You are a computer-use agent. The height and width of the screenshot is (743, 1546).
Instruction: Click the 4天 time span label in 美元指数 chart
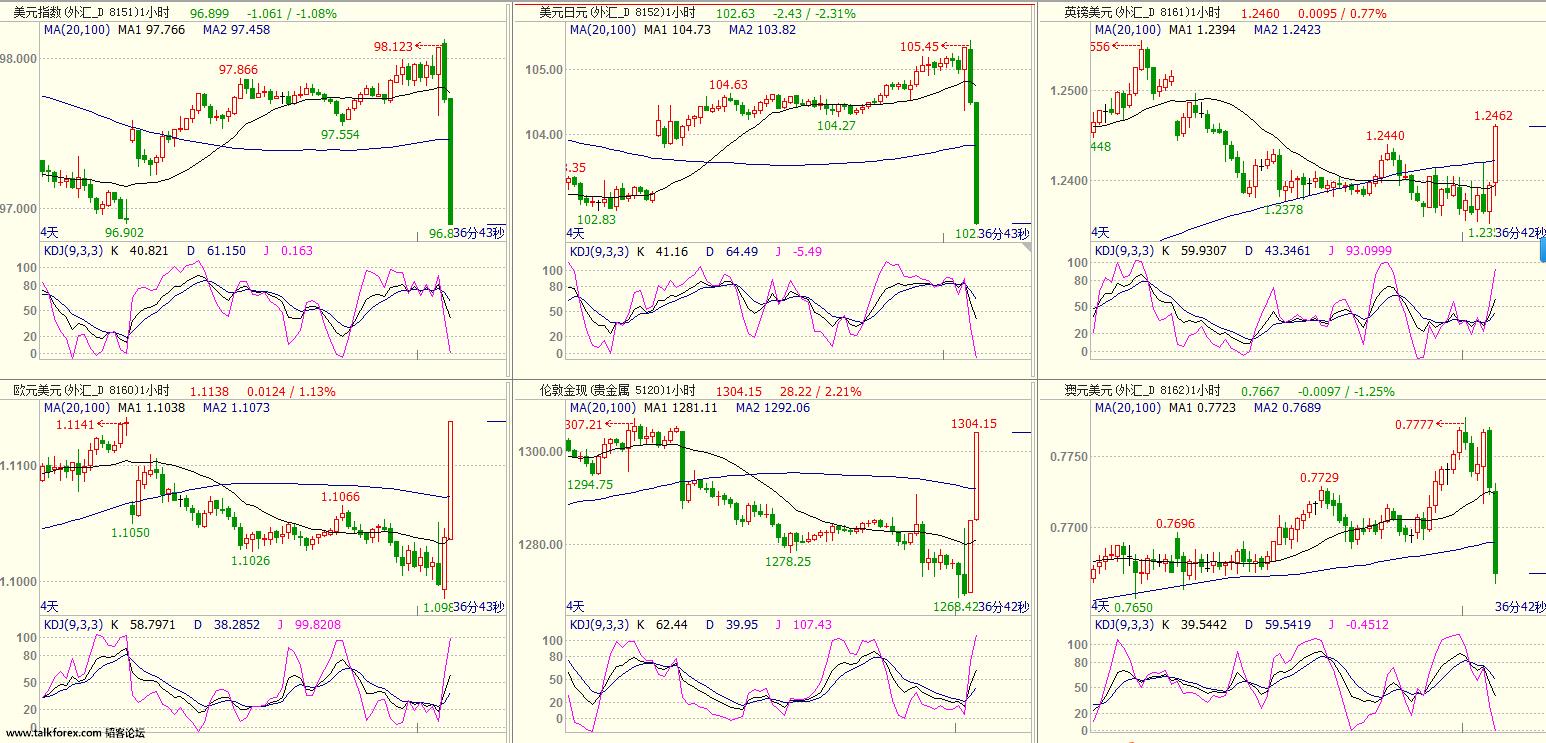pyautogui.click(x=50, y=231)
